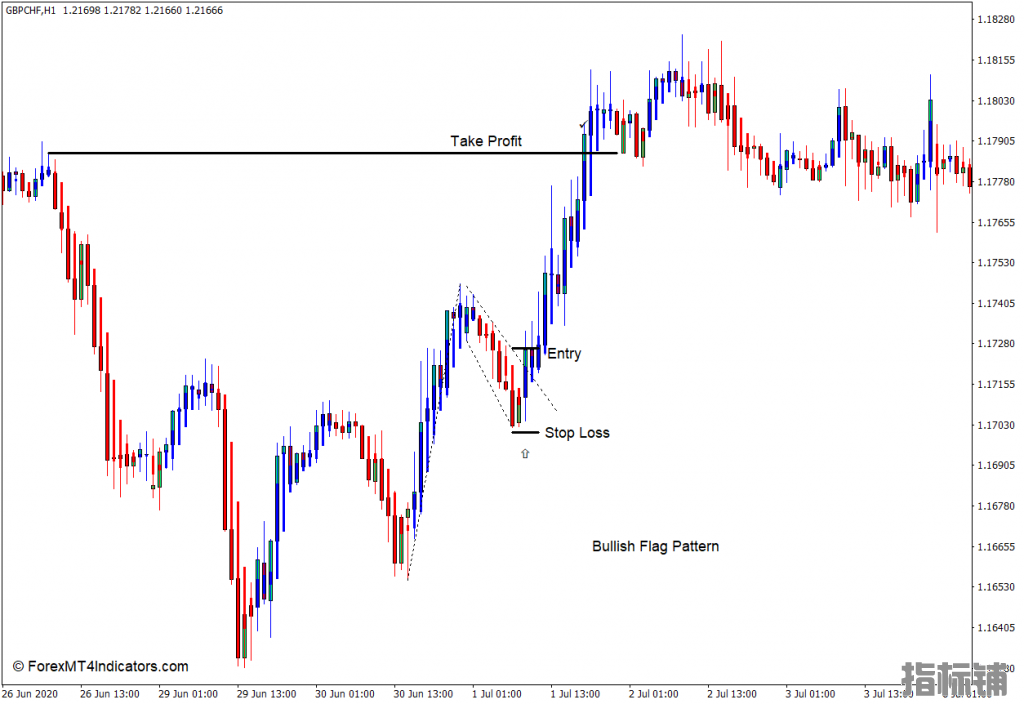Screen dimensions: 1024x704
Task: Select the Take Profit horizontal line
Action: click(x=300, y=153)
